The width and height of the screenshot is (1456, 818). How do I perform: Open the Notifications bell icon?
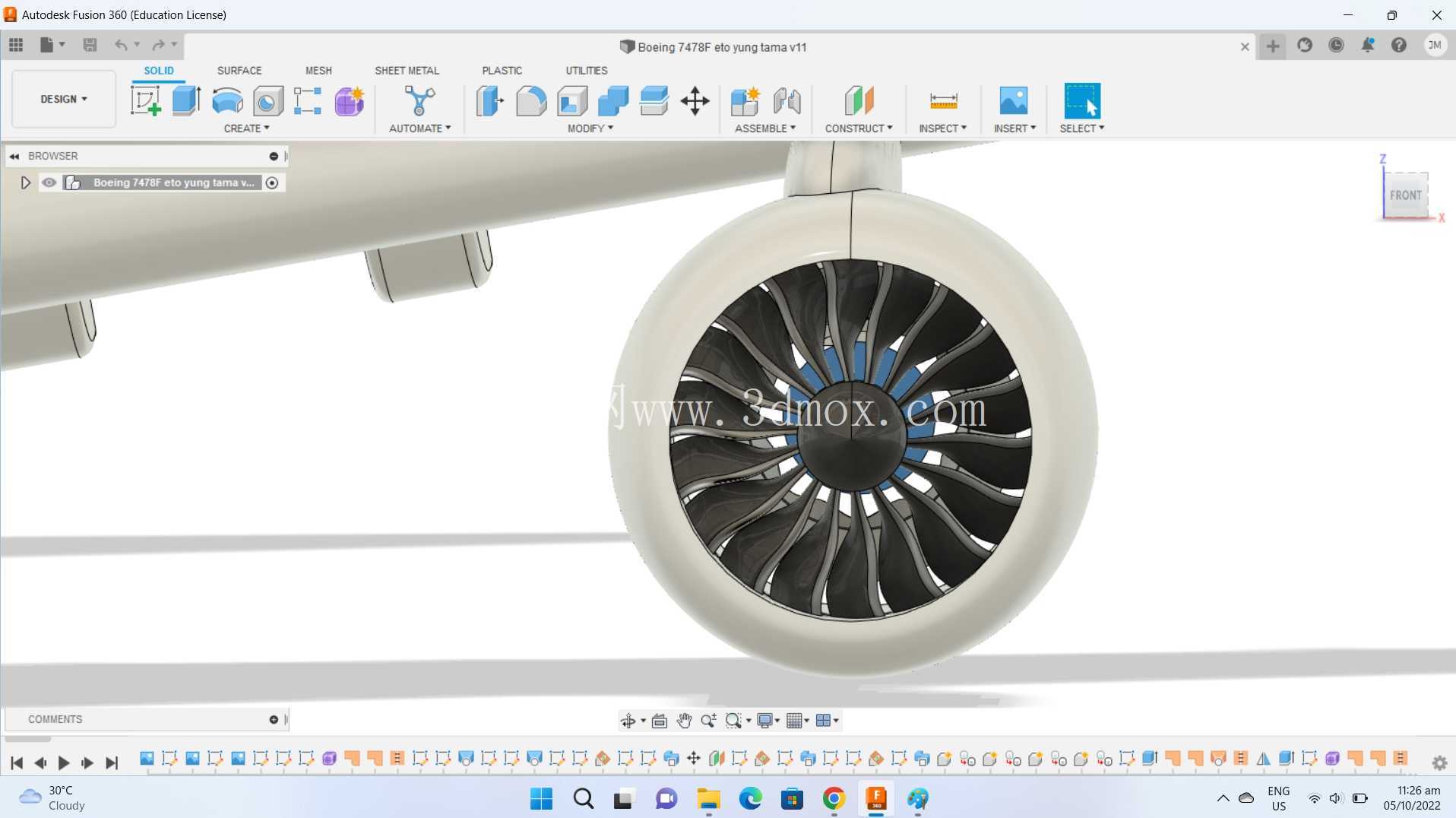(x=1367, y=46)
